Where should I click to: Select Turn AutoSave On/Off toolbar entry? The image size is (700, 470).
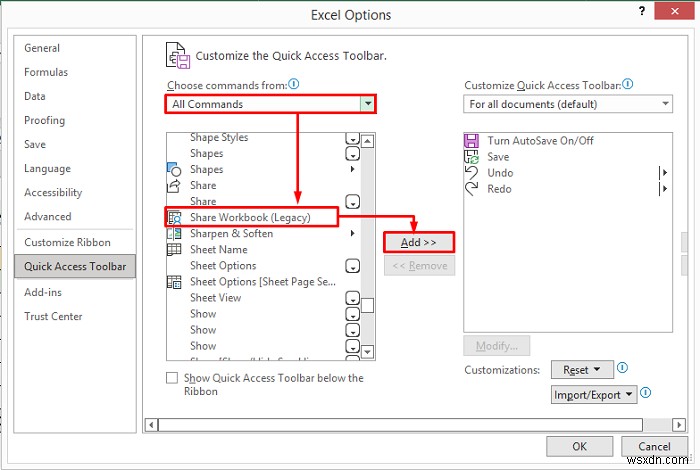point(540,141)
